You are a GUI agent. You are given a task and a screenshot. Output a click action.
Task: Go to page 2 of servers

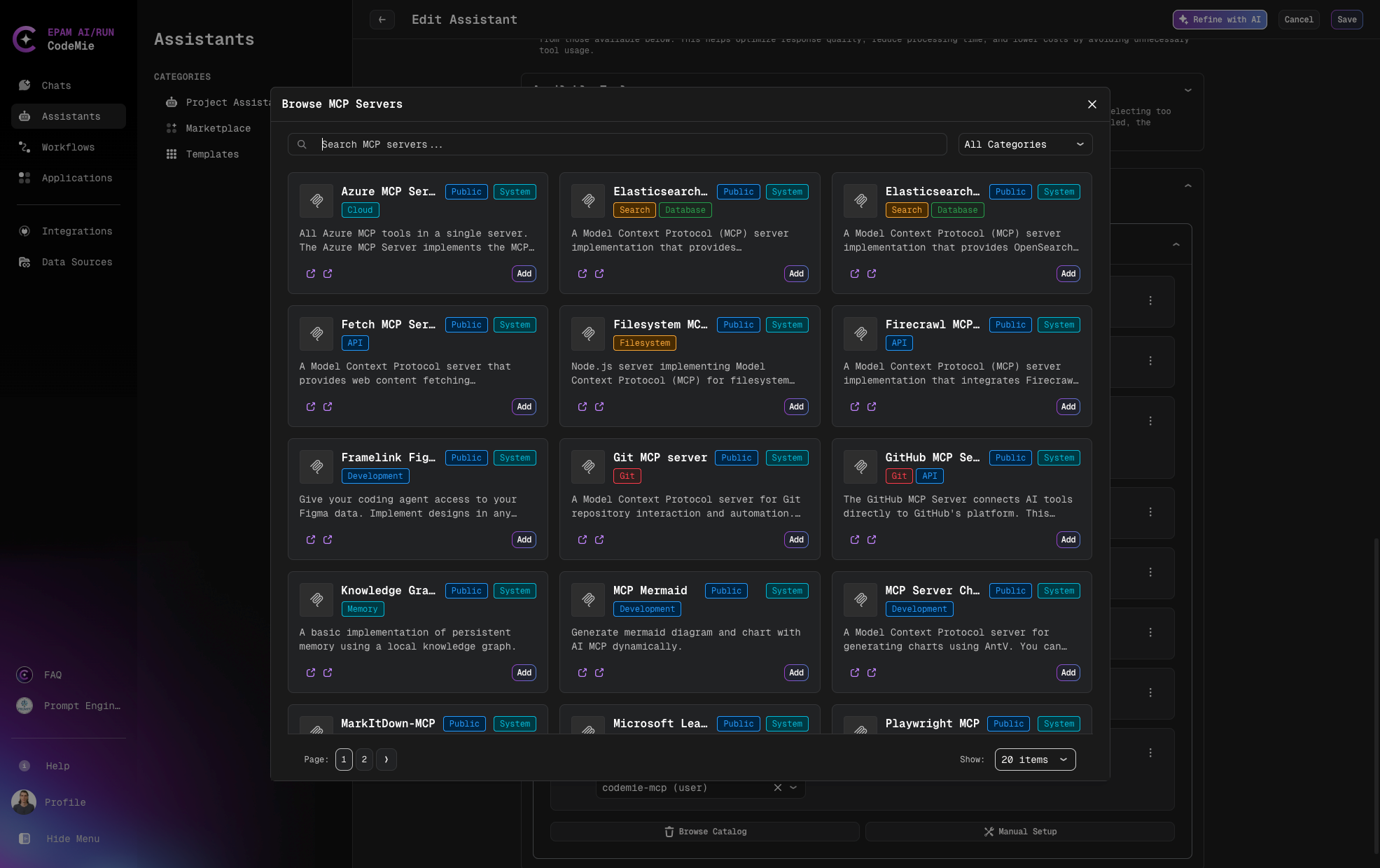(364, 759)
